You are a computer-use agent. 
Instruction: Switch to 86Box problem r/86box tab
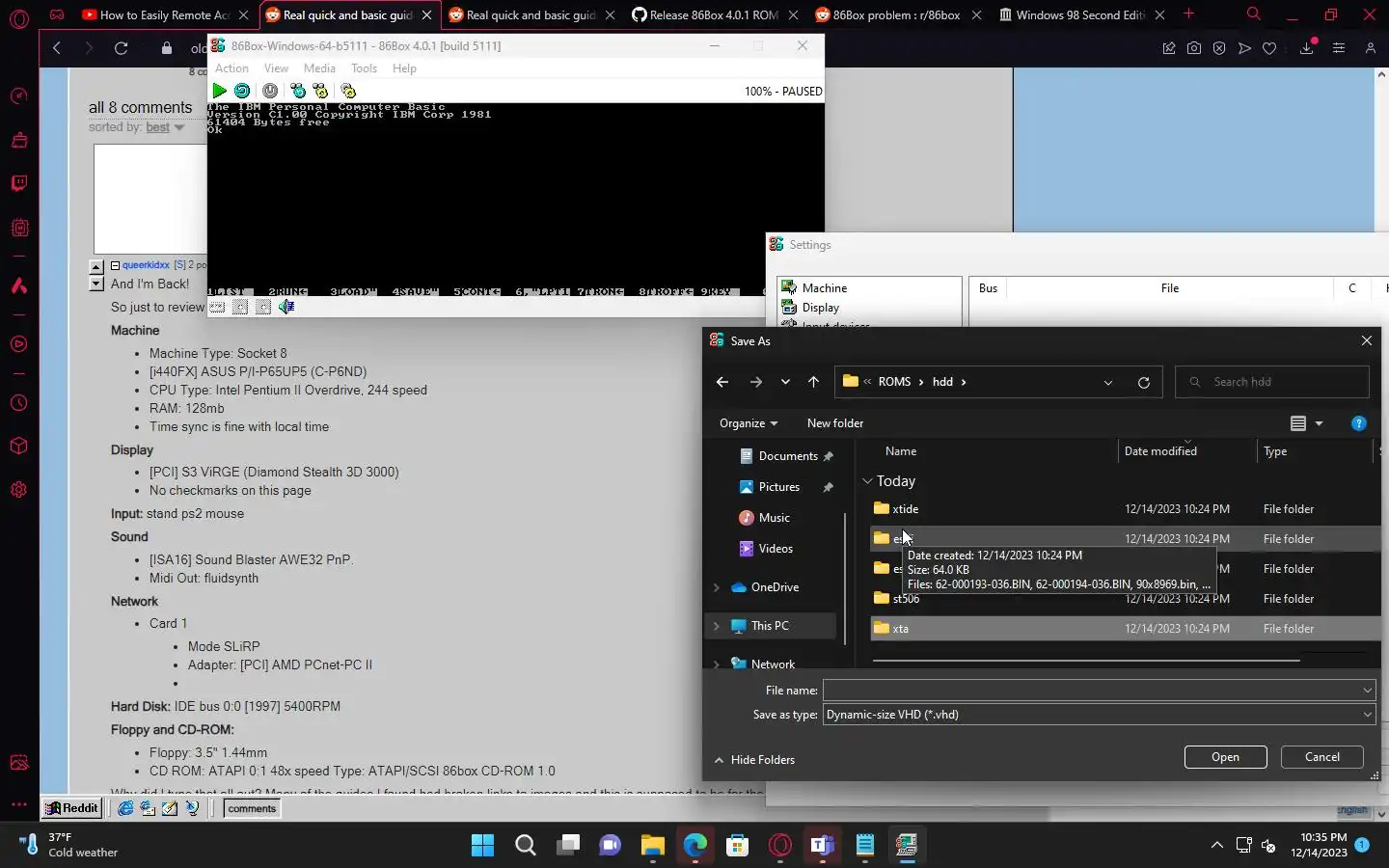coord(895,14)
